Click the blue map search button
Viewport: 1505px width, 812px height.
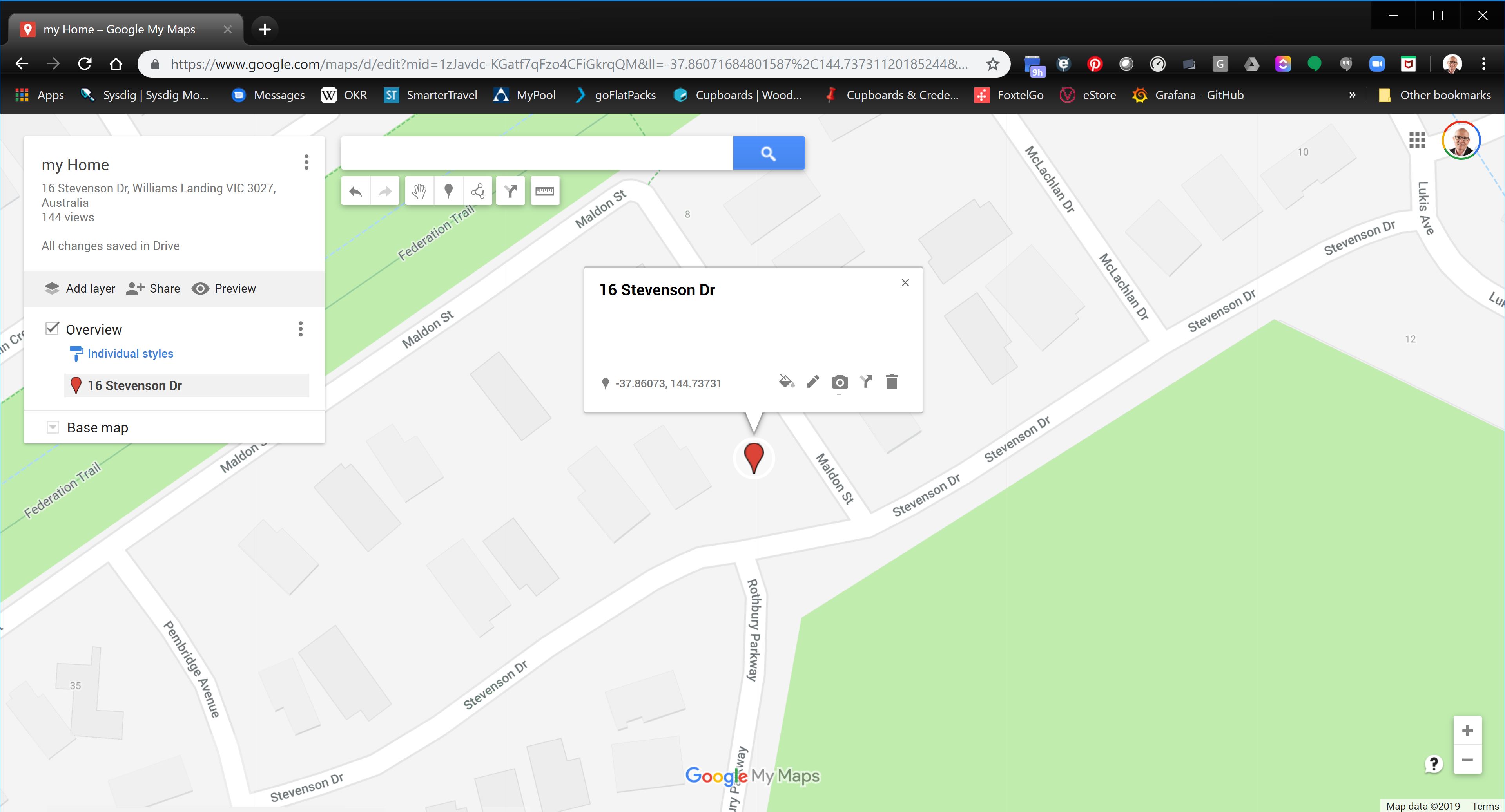768,153
